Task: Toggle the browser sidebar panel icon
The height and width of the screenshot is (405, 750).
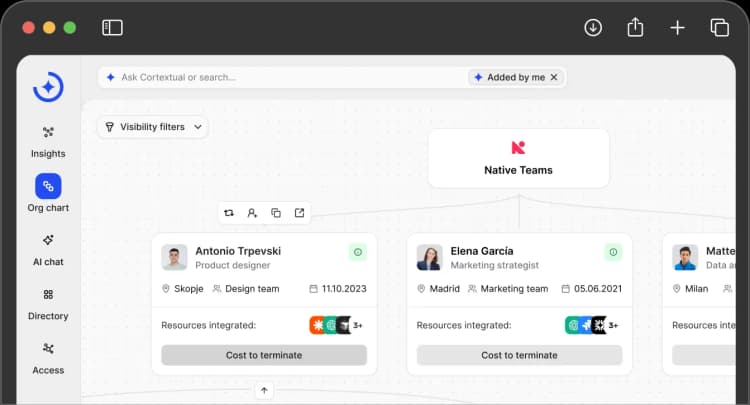Action: pos(112,28)
